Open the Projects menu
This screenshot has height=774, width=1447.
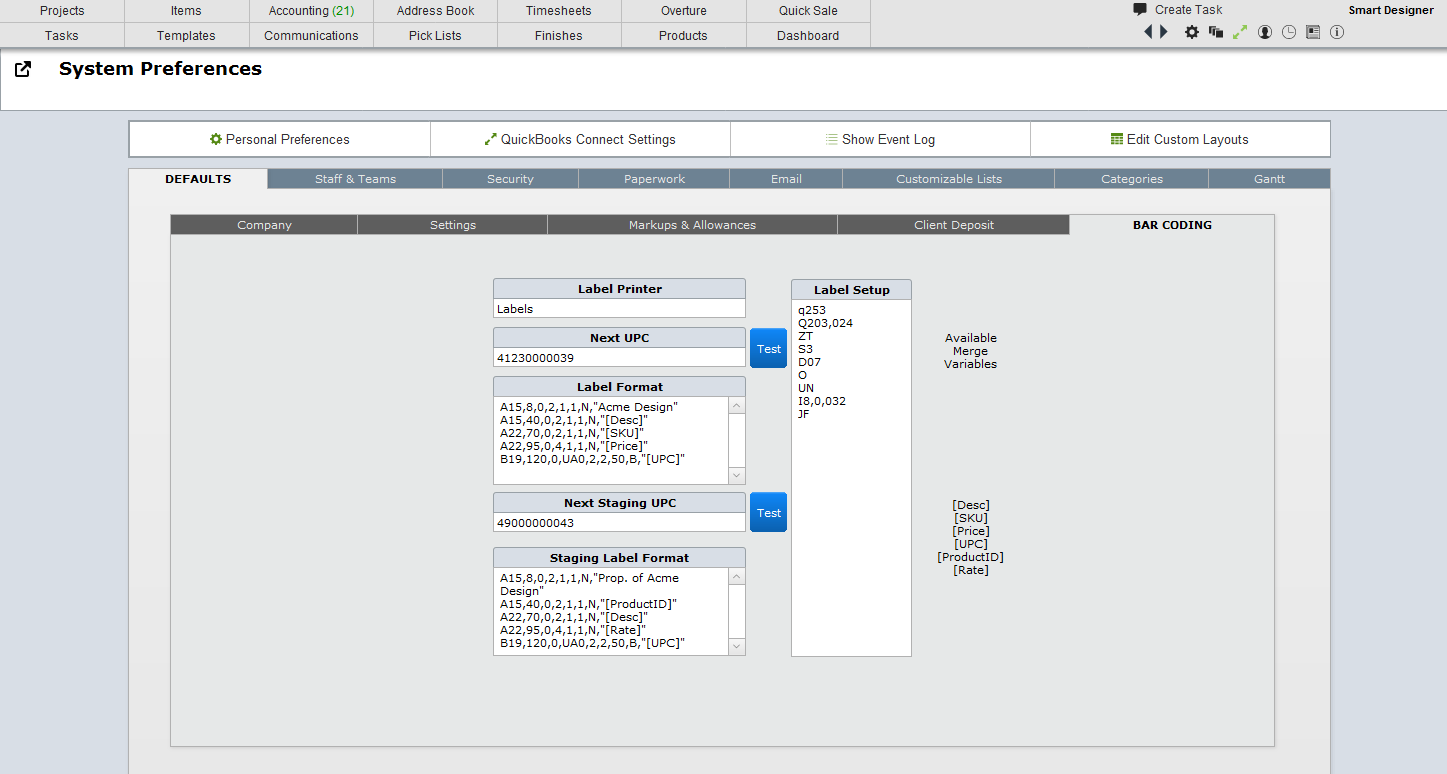tap(62, 11)
